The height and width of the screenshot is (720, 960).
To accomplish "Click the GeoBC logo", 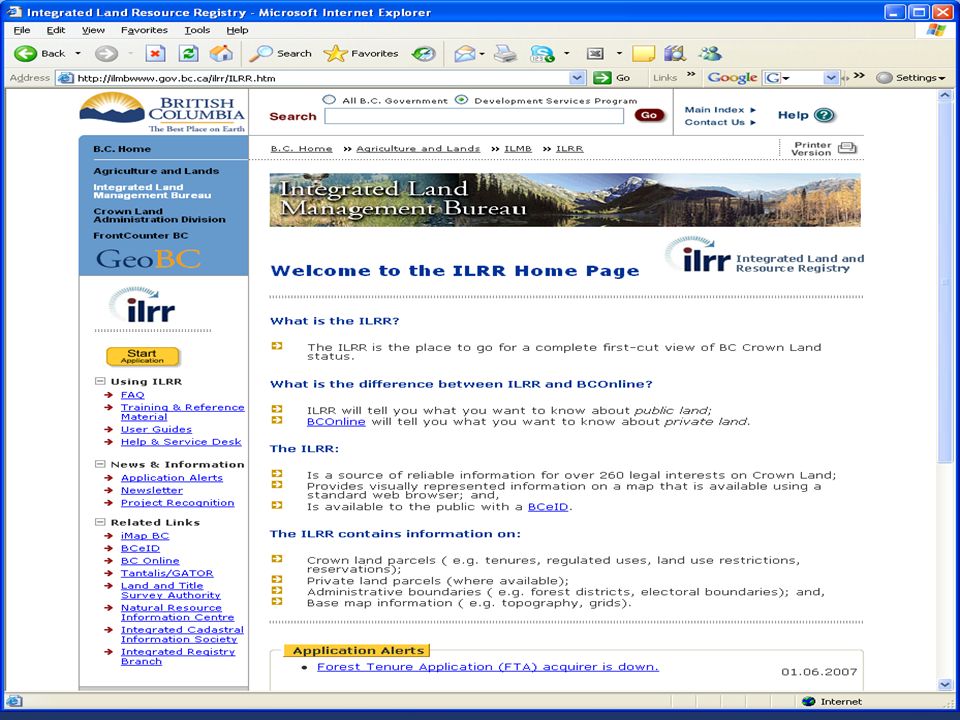I will [148, 259].
